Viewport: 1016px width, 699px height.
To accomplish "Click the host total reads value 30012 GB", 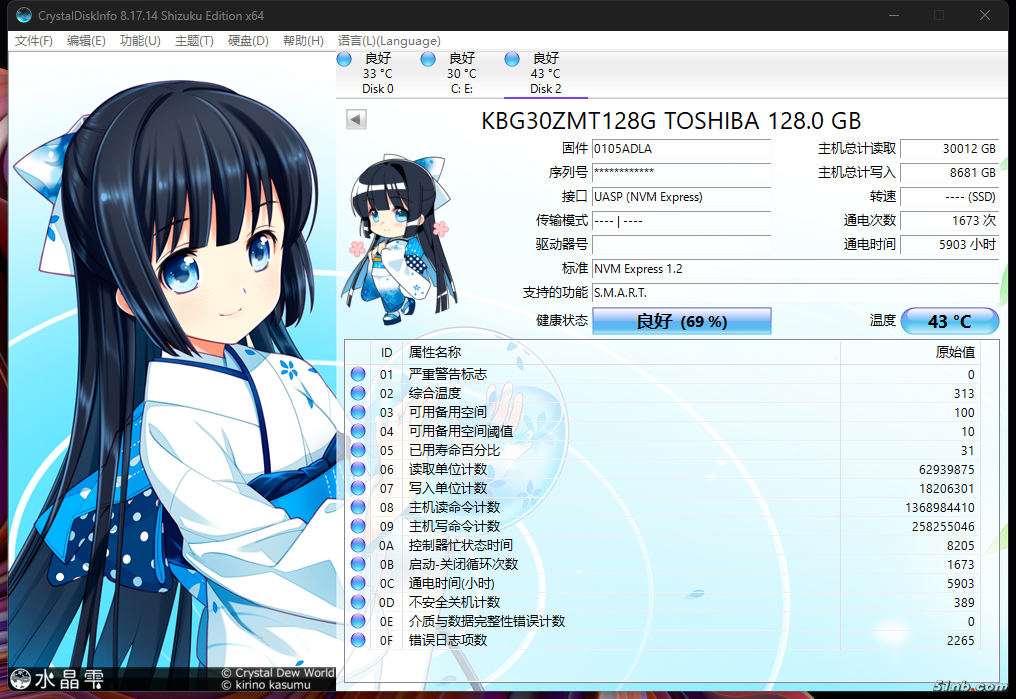I will (949, 148).
